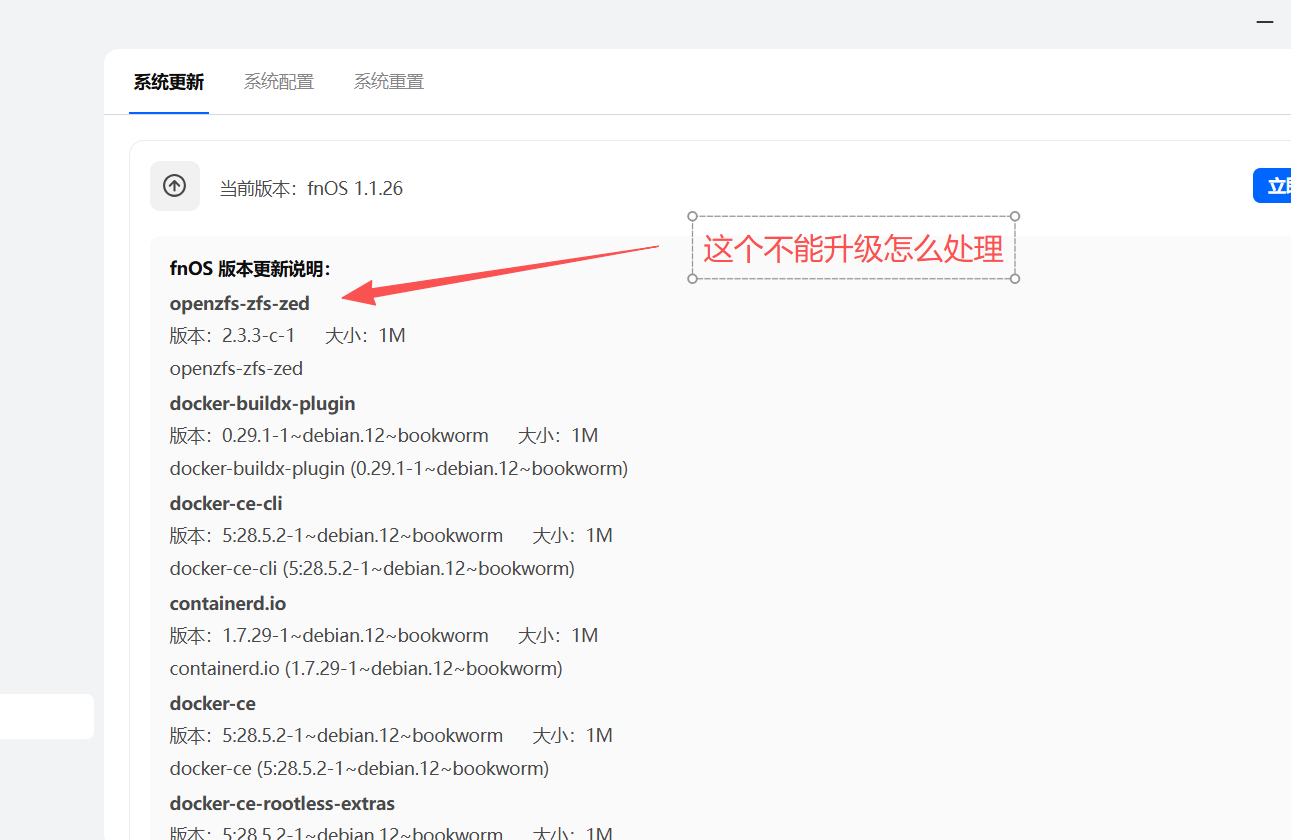Click the docker-ce-cli (5:28.5.2-1~debian.12~bookworm) description
The width and height of the screenshot is (1291, 840).
pyautogui.click(x=372, y=568)
